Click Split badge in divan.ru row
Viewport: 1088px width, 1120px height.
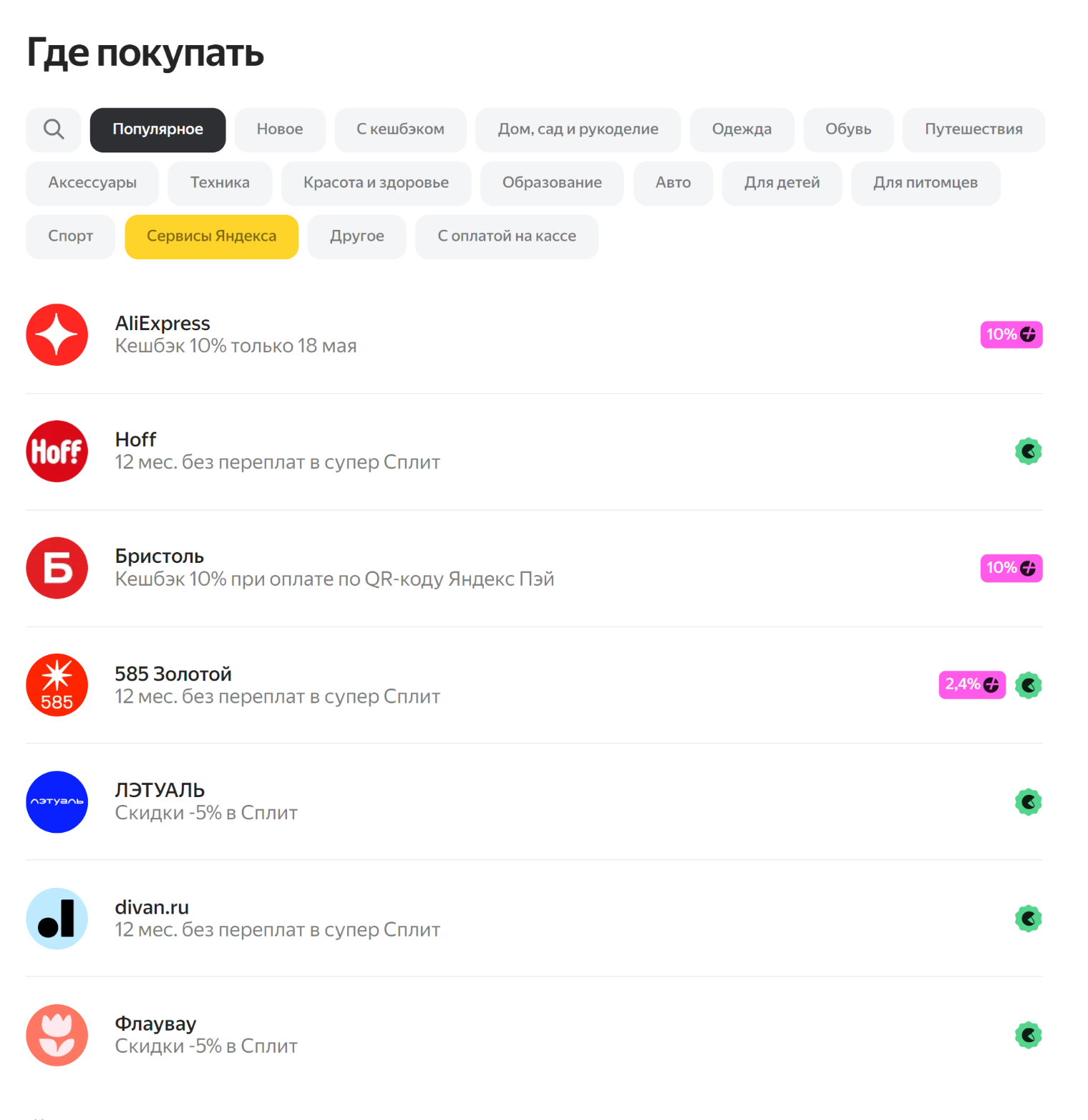(x=1029, y=918)
